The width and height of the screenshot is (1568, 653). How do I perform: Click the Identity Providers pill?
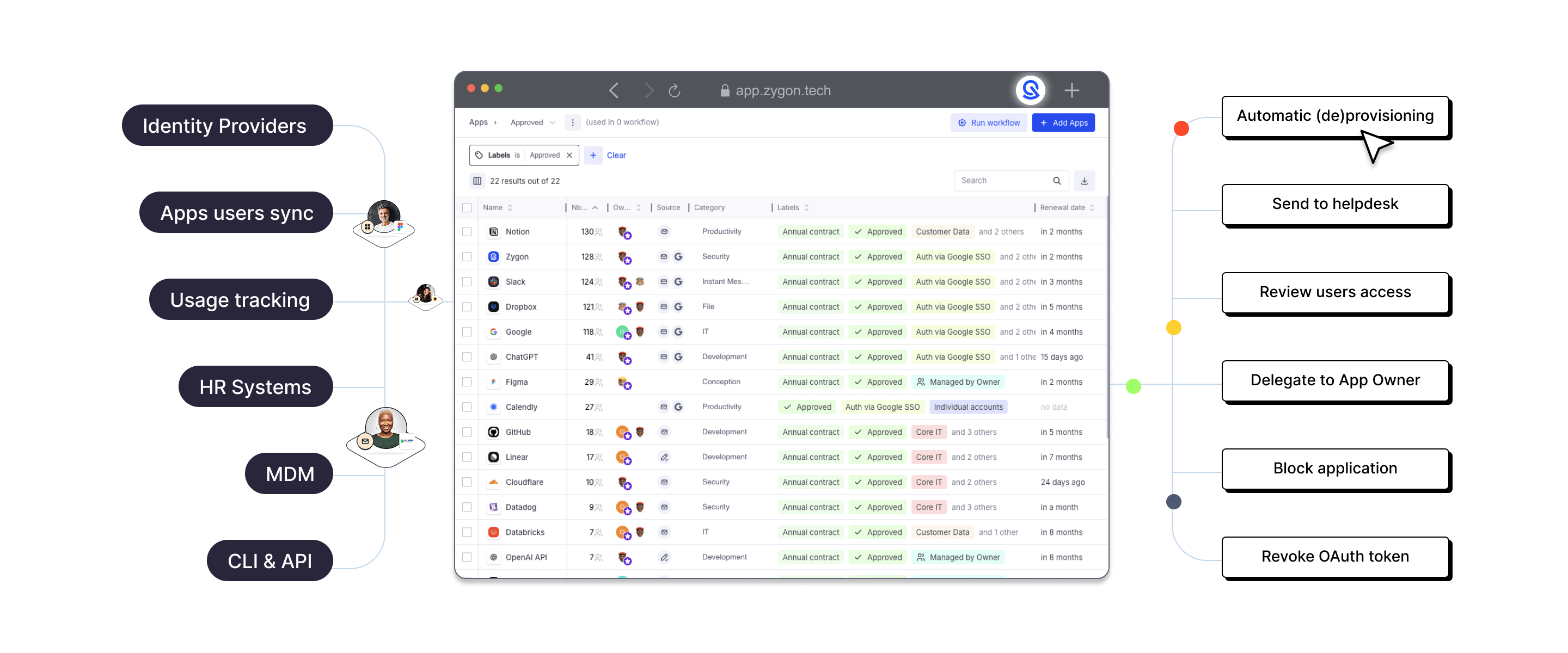point(227,125)
